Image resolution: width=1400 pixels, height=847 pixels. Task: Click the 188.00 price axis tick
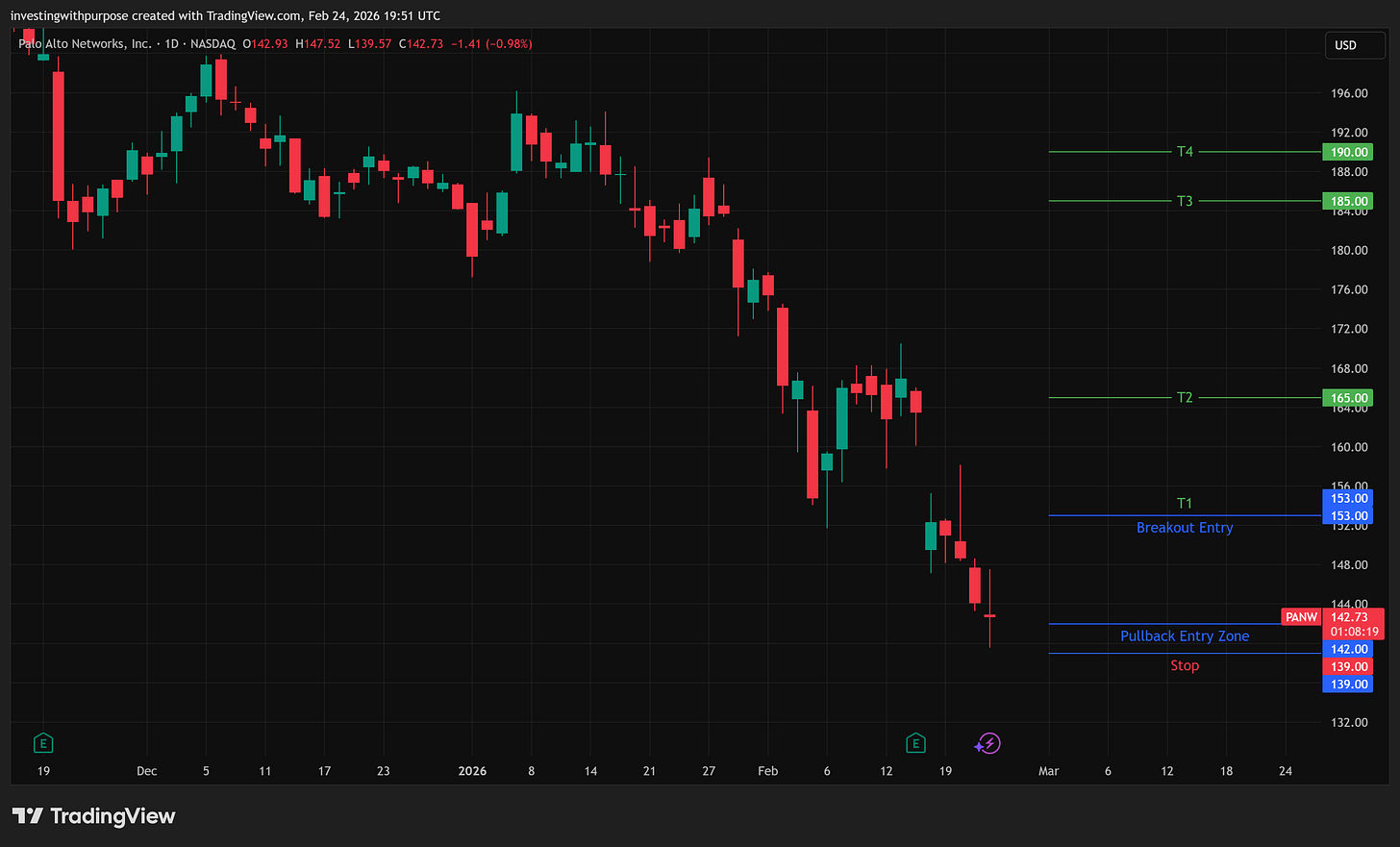click(1349, 172)
